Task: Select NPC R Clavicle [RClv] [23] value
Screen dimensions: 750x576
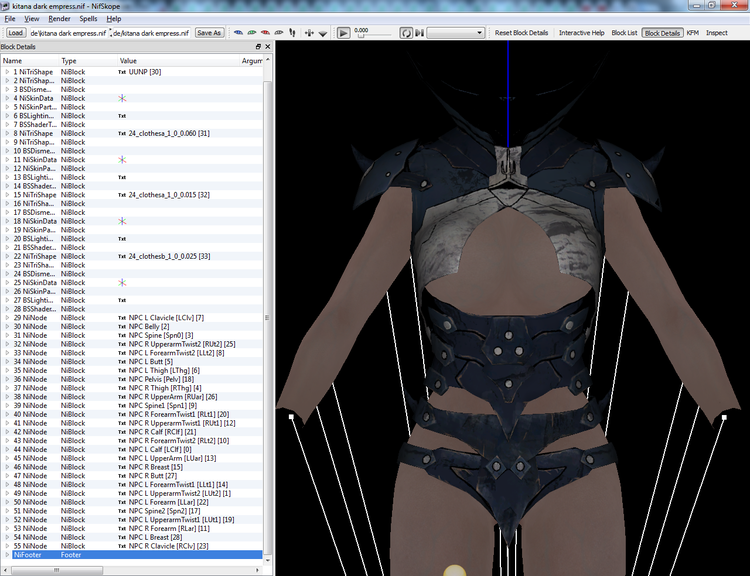Action: coord(168,546)
